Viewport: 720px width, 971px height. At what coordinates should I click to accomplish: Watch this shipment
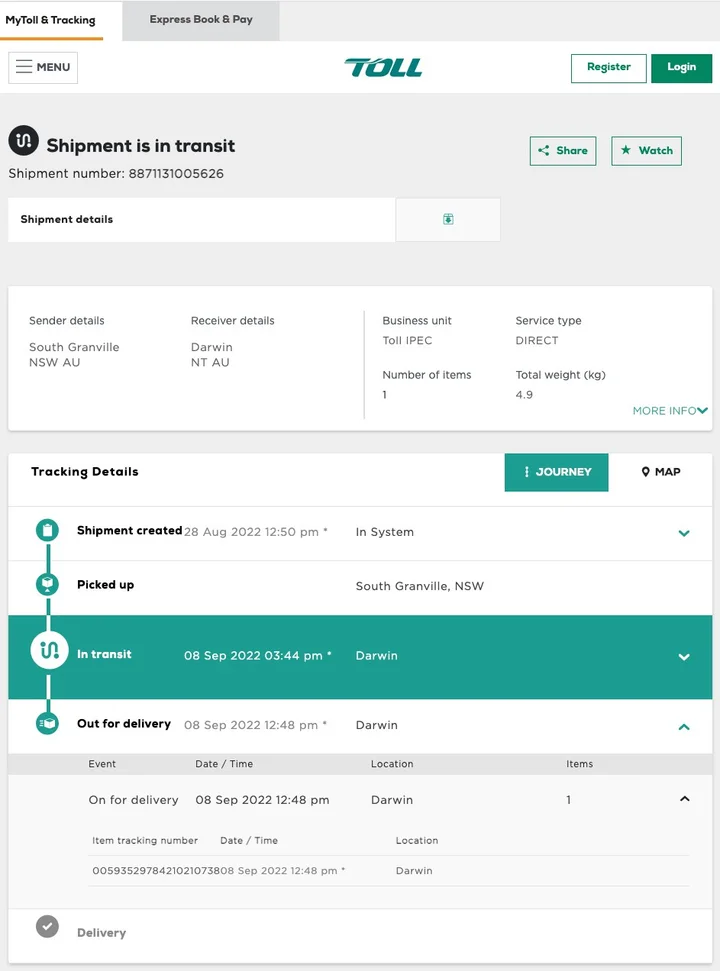click(646, 151)
